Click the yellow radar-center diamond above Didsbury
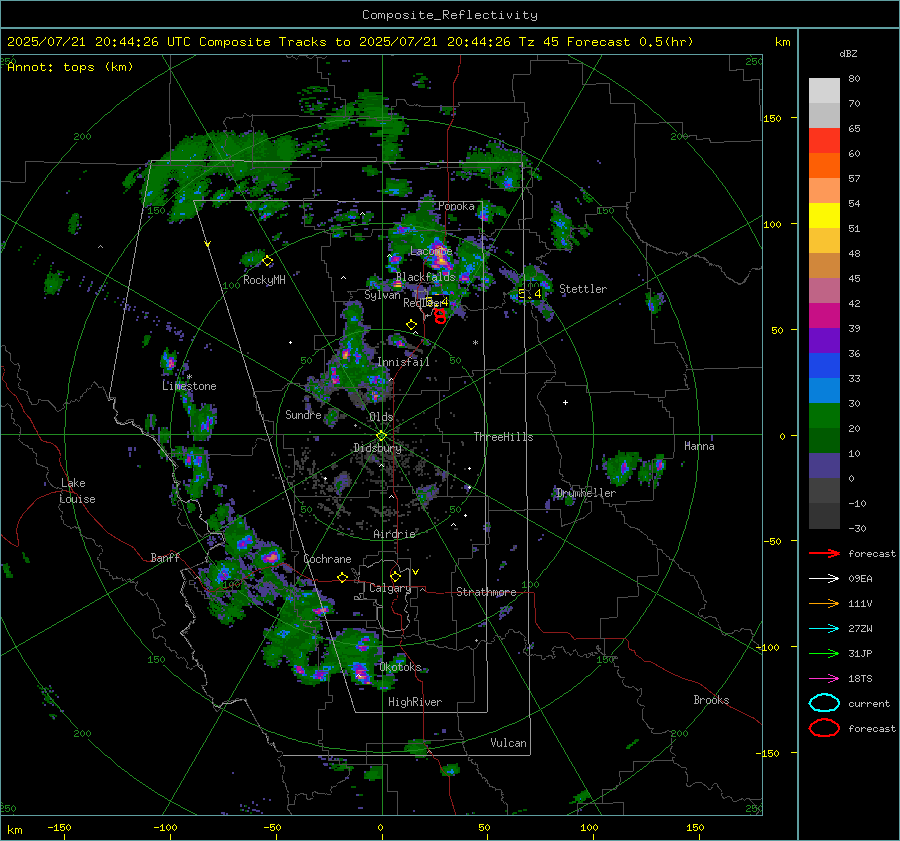The height and width of the screenshot is (841, 900). click(381, 436)
